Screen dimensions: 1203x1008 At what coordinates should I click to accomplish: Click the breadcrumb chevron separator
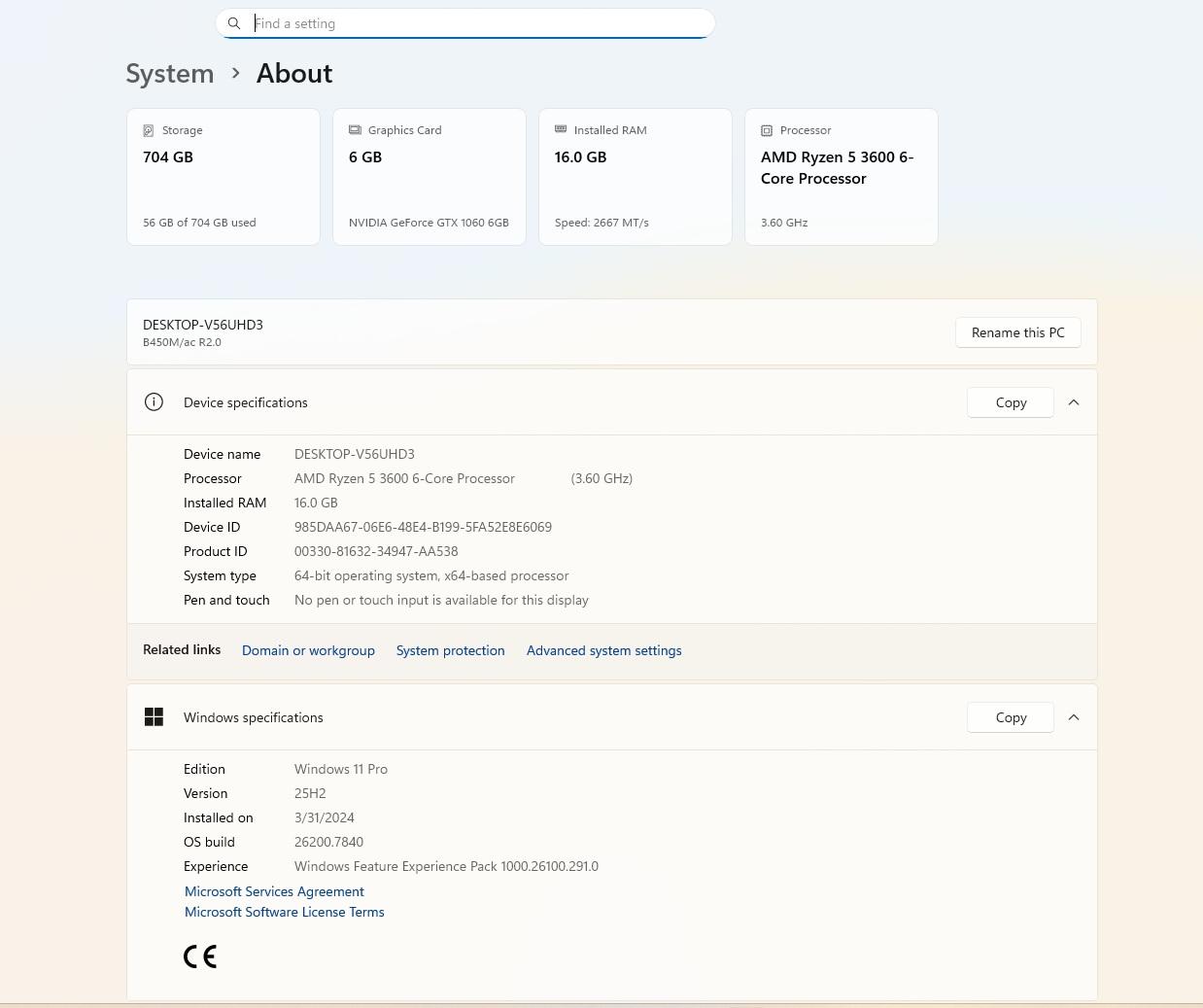[235, 73]
